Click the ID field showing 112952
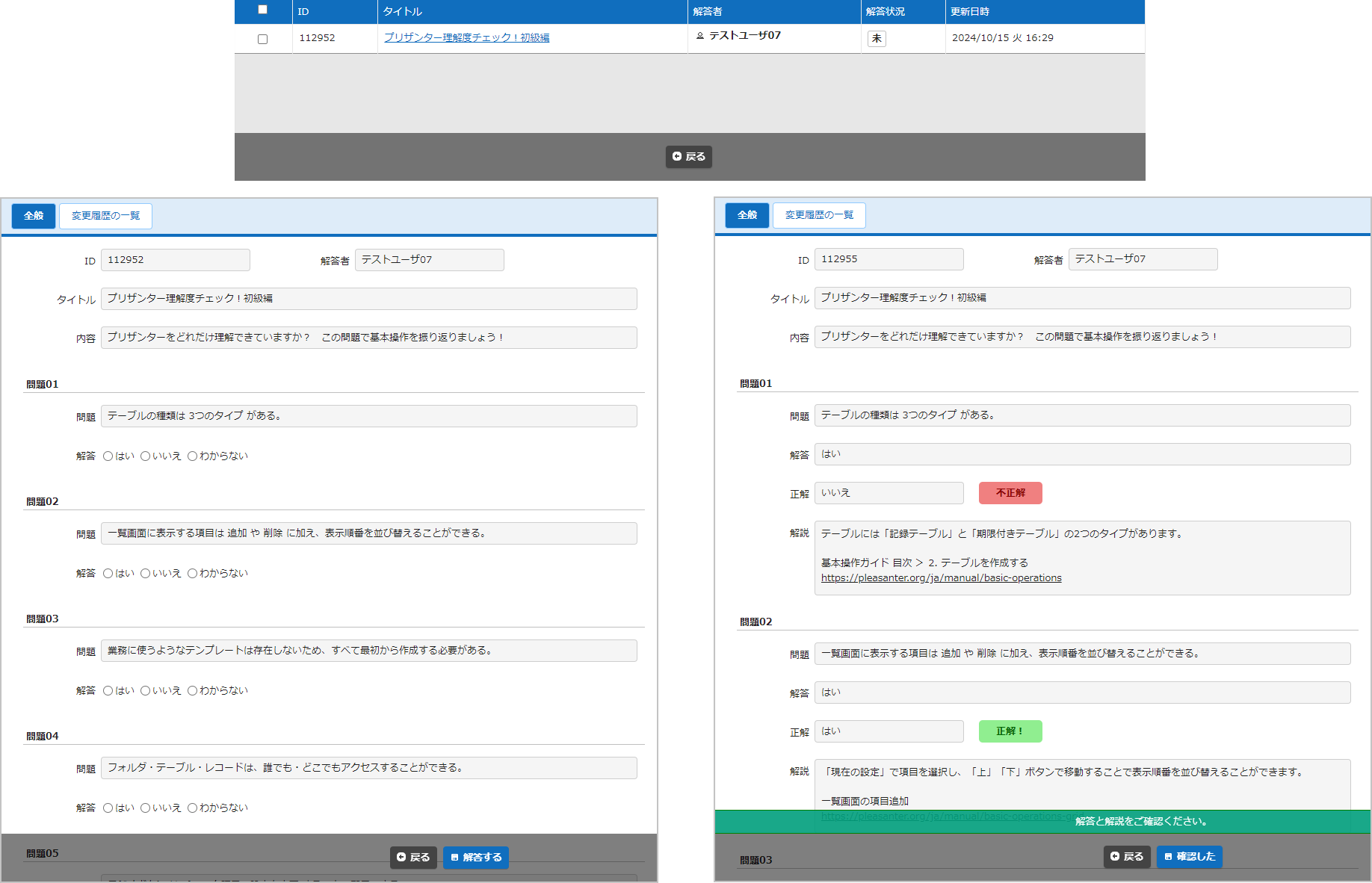 coord(176,260)
